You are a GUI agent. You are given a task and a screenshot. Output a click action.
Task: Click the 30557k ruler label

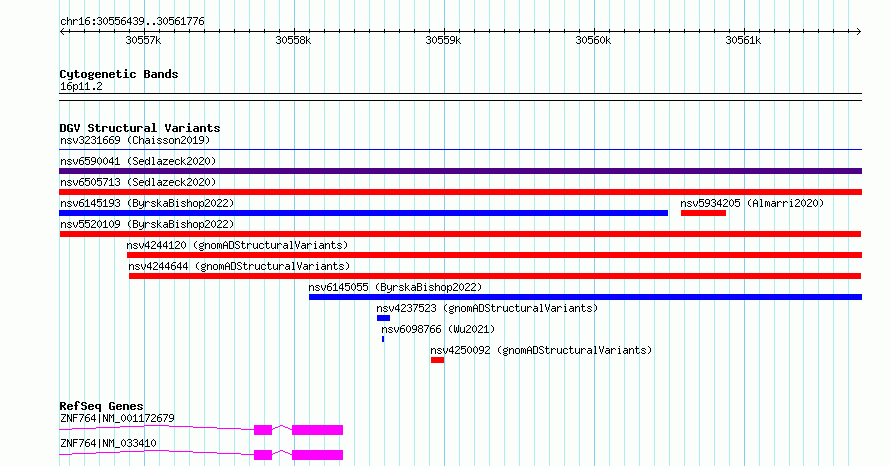pos(143,40)
